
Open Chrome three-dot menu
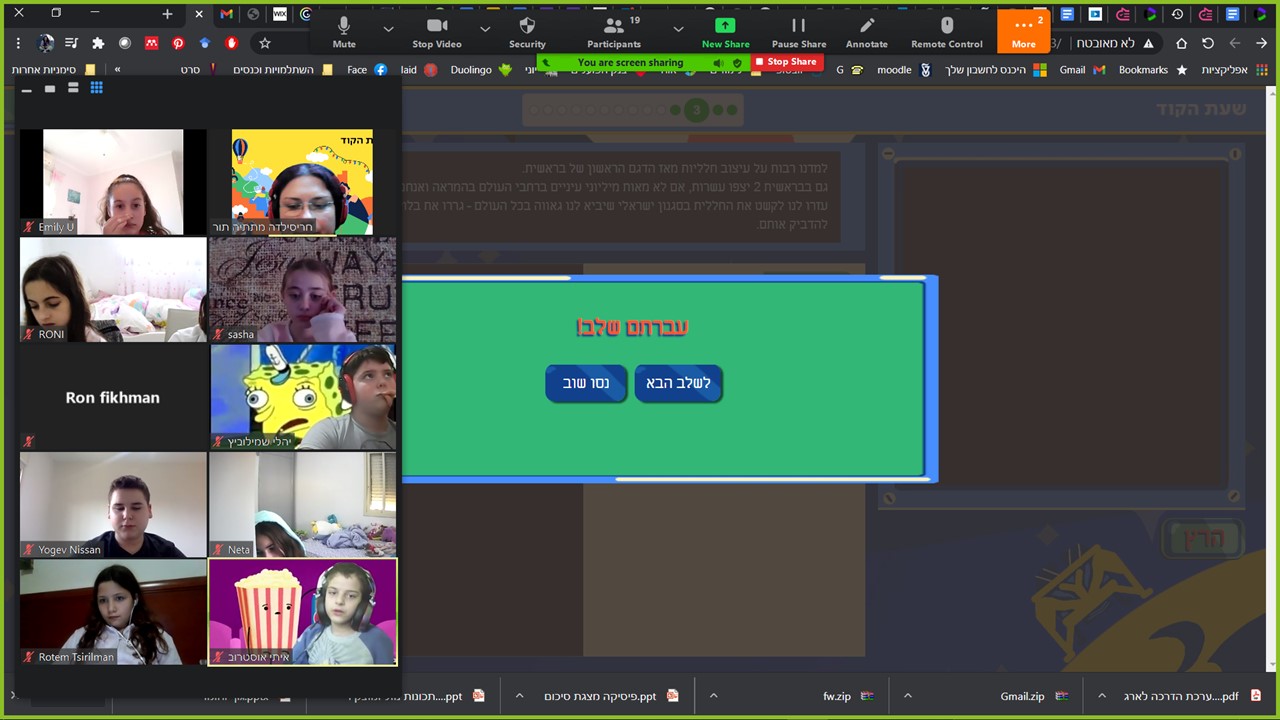[x=18, y=43]
